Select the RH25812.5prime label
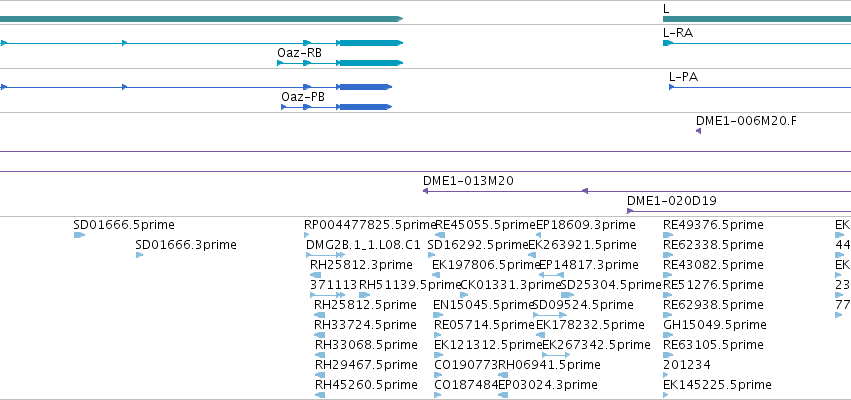The height and width of the screenshot is (400, 851). coord(365,305)
